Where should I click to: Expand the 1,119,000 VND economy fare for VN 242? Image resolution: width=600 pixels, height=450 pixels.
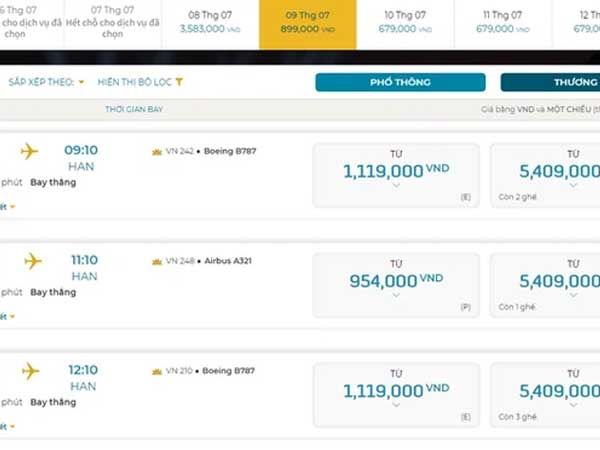pos(396,176)
